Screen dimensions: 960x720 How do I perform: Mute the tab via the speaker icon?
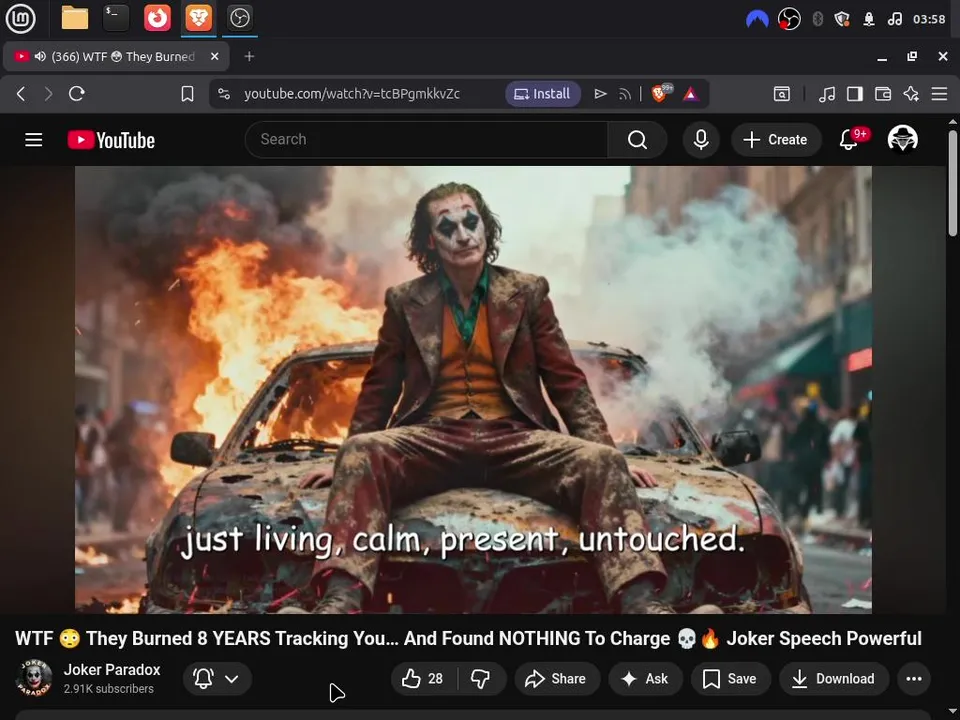pyautogui.click(x=40, y=56)
